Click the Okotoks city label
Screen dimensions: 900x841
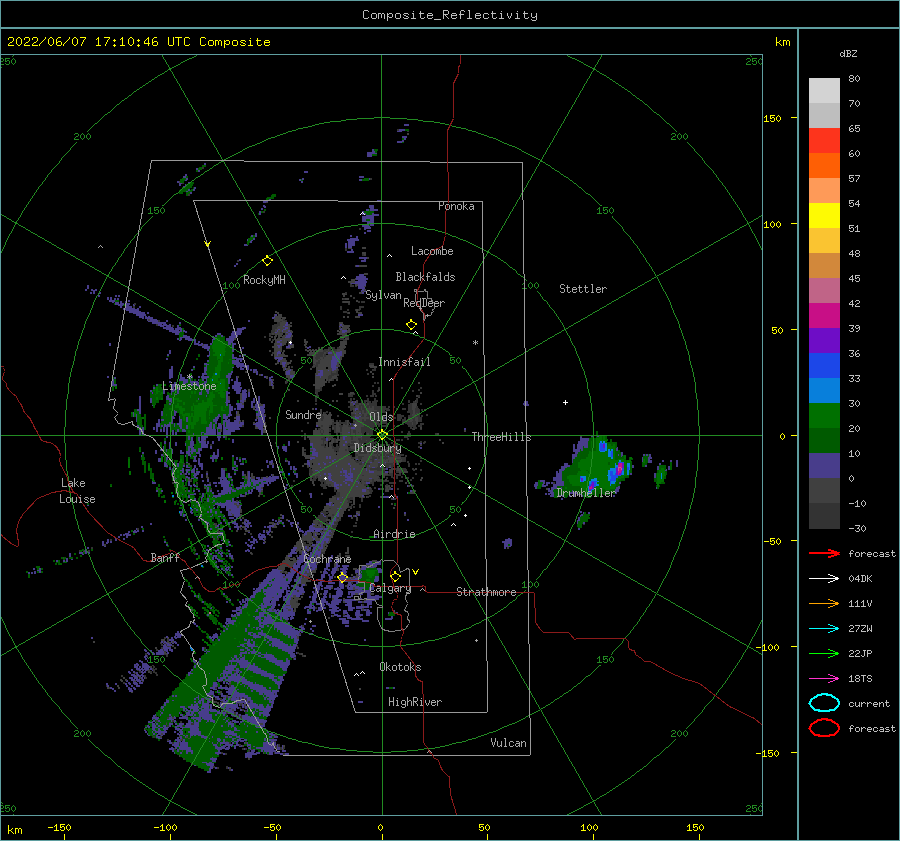[x=400, y=667]
